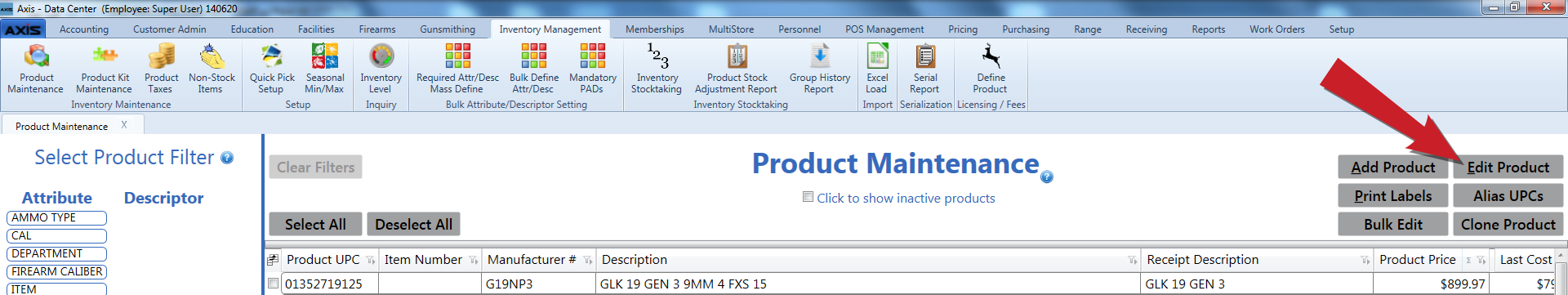The image size is (1568, 295).
Task: Click grid selector icon in table corner
Action: pyautogui.click(x=273, y=260)
